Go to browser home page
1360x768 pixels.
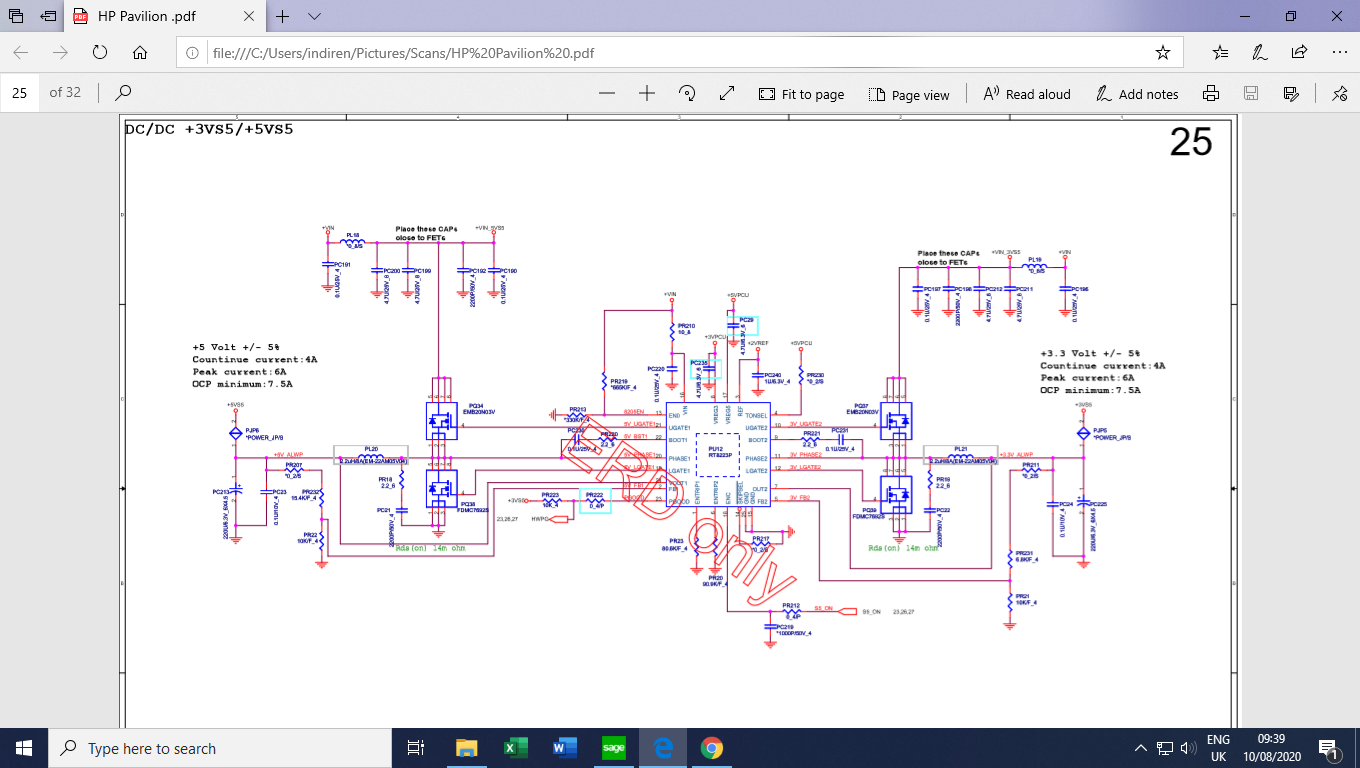coord(140,52)
